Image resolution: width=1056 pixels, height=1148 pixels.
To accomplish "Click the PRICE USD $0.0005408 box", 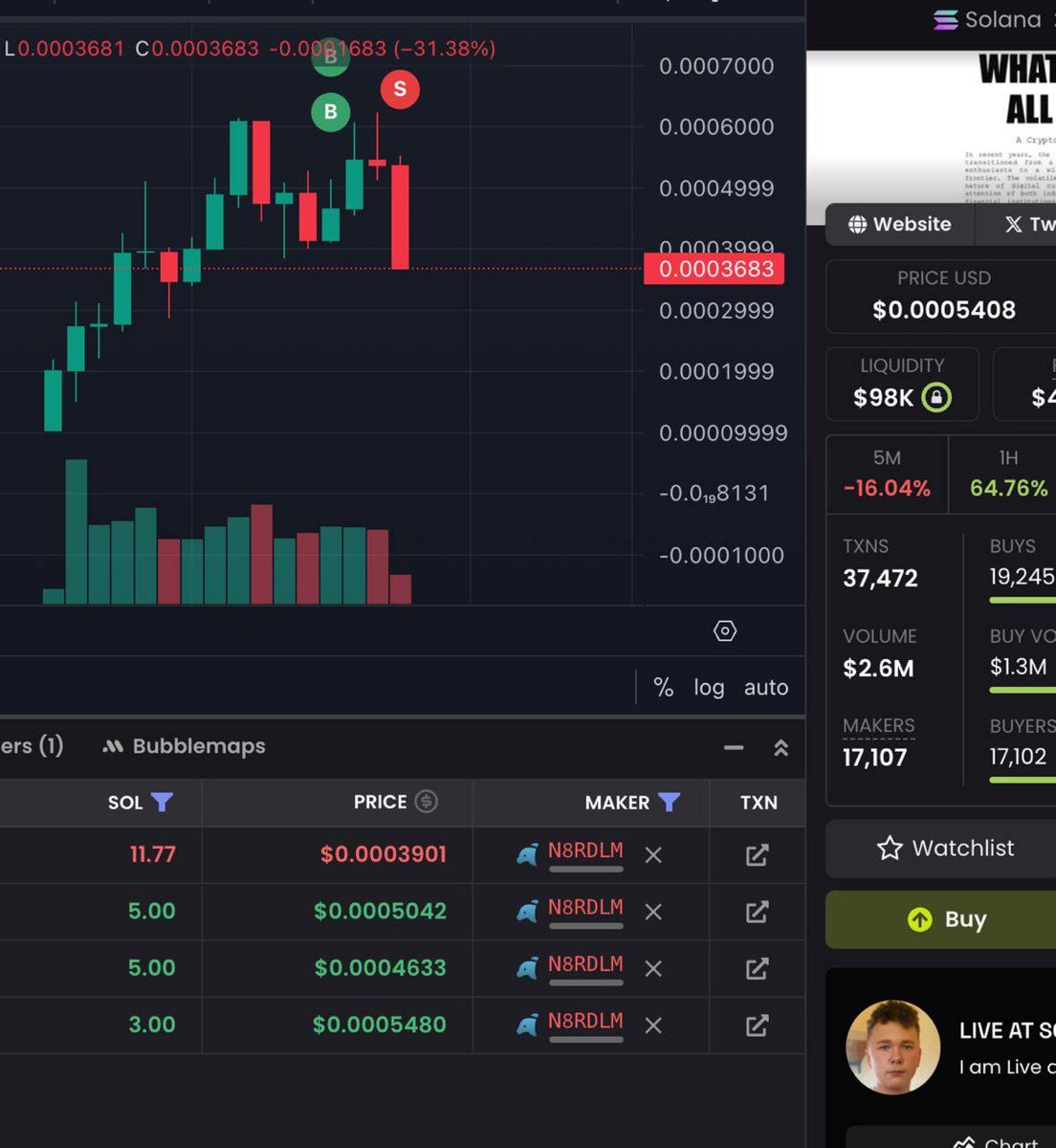I will coord(943,296).
